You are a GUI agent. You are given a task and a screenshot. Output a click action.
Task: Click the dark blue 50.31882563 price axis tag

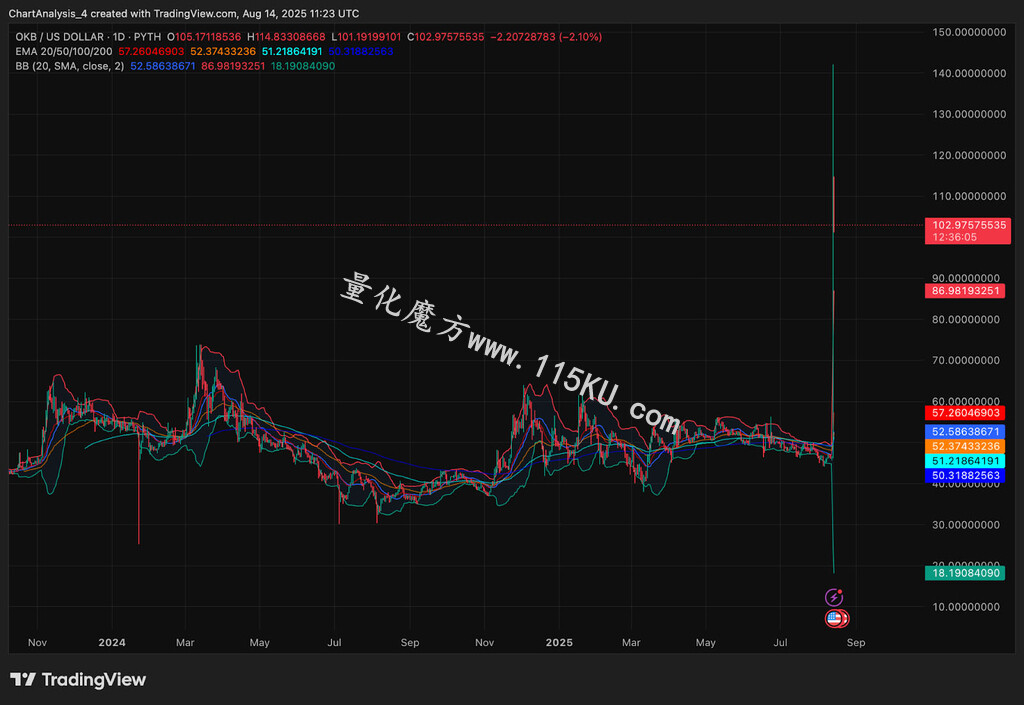pyautogui.click(x=965, y=476)
